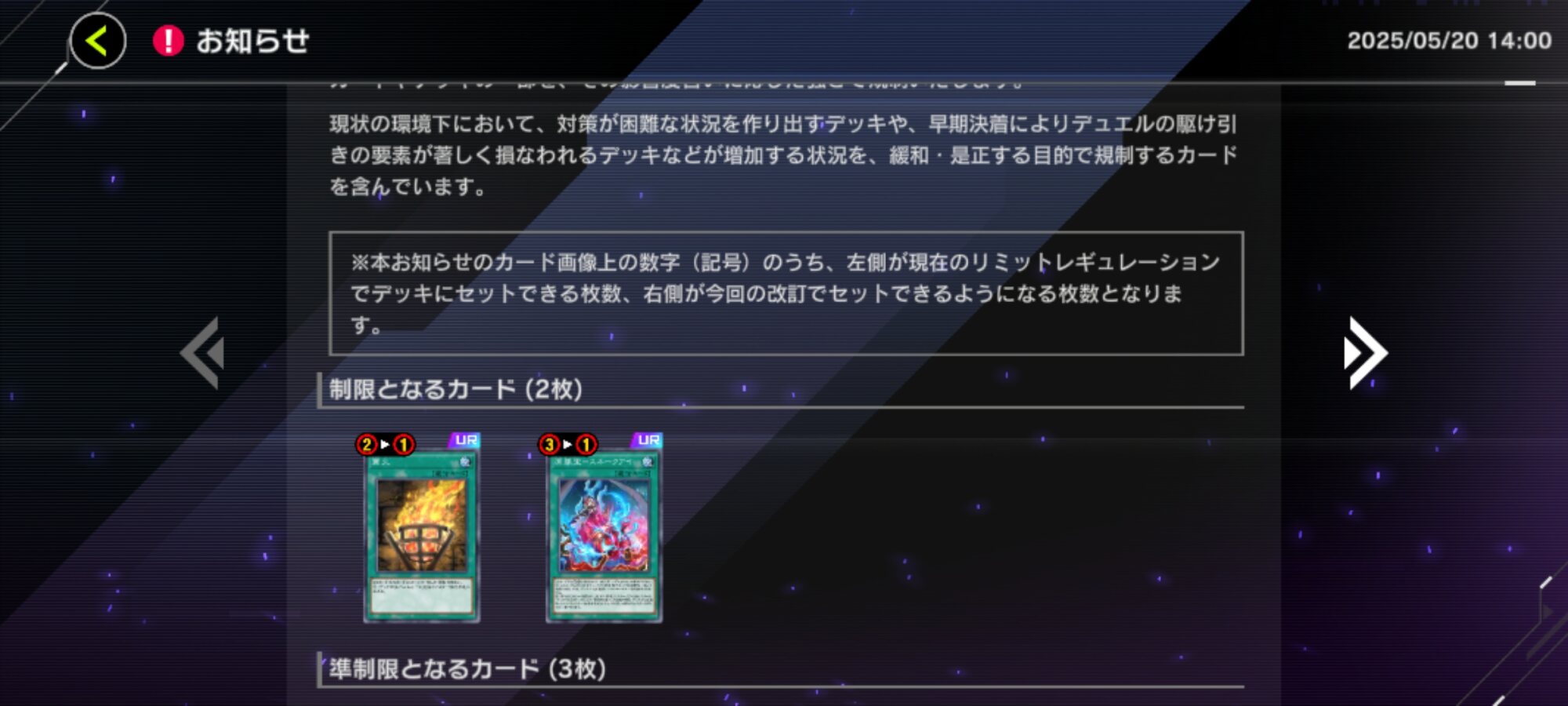The height and width of the screenshot is (706, 1568).
Task: Open the flaming brazier spell card
Action: tap(422, 537)
